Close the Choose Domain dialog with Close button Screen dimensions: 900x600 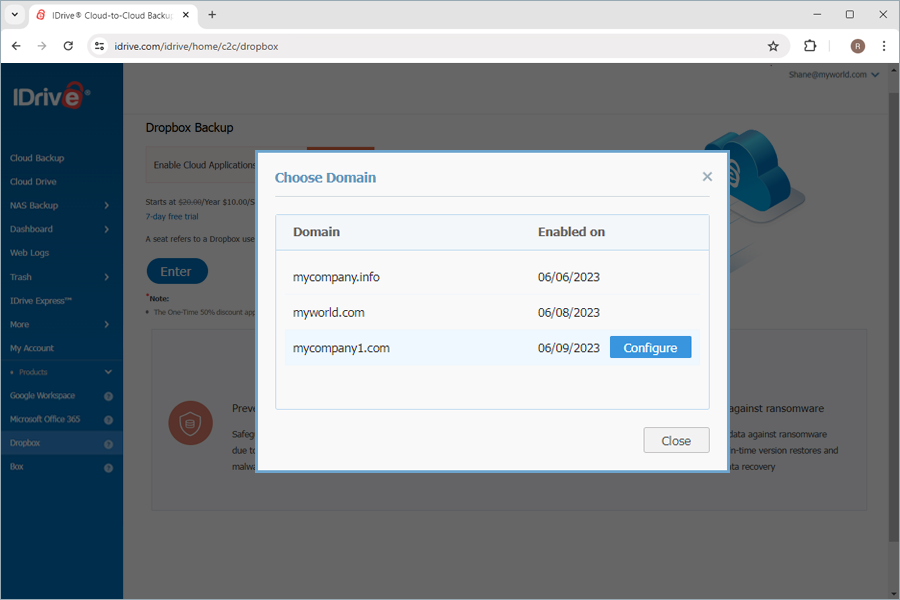coord(676,440)
